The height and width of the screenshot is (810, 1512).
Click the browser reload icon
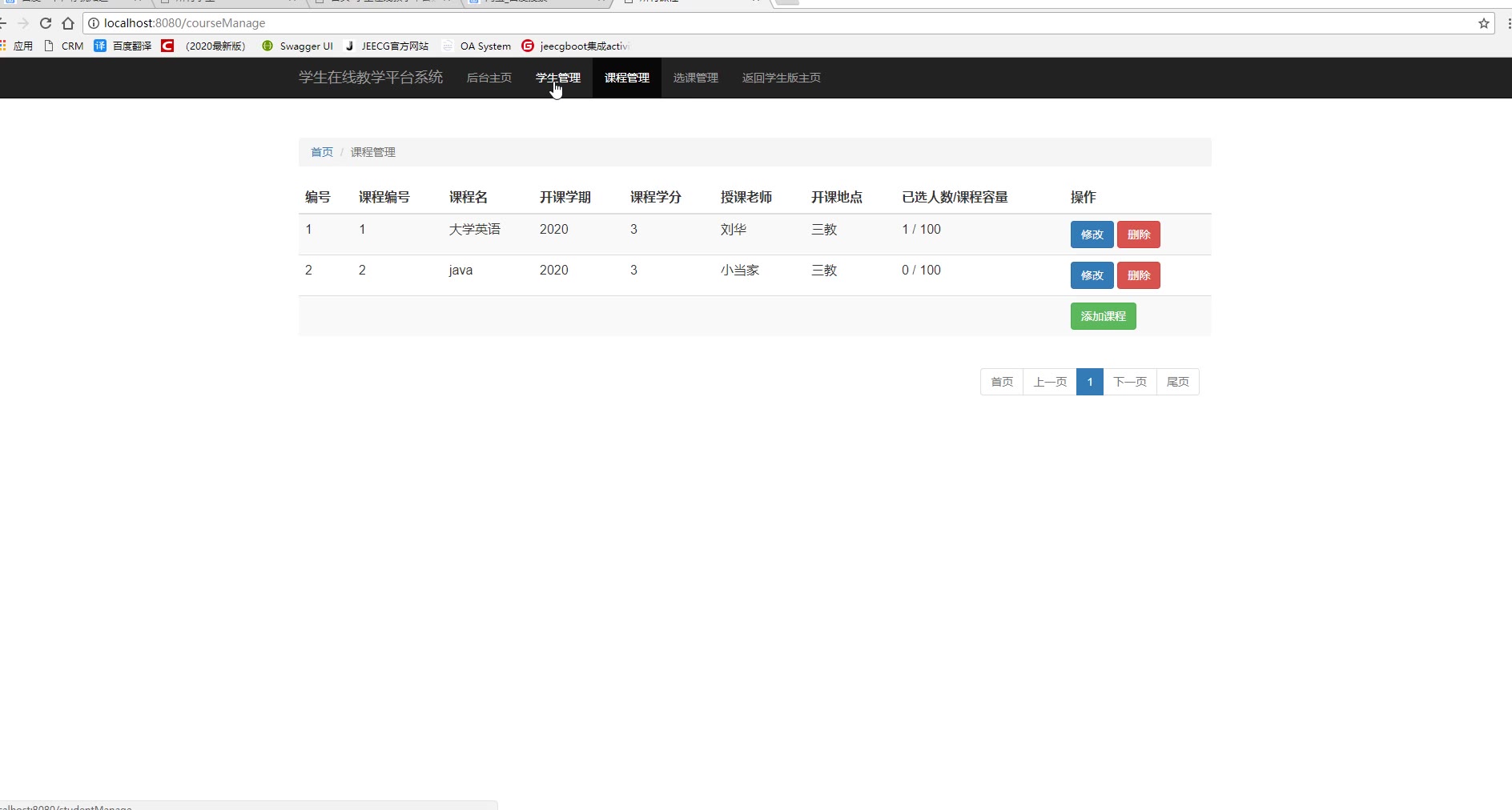click(x=46, y=23)
